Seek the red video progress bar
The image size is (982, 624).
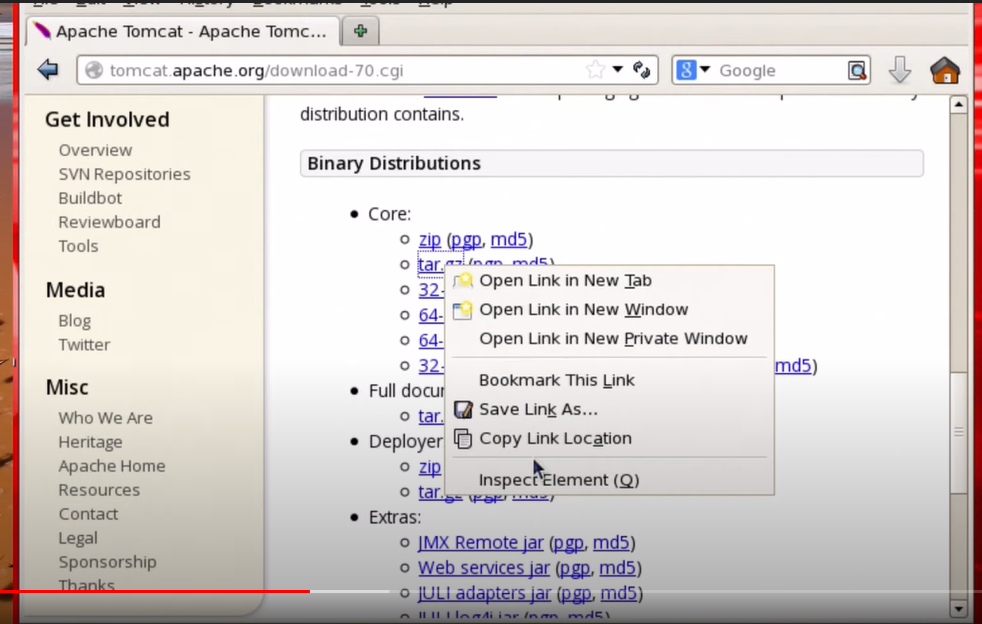[x=155, y=591]
